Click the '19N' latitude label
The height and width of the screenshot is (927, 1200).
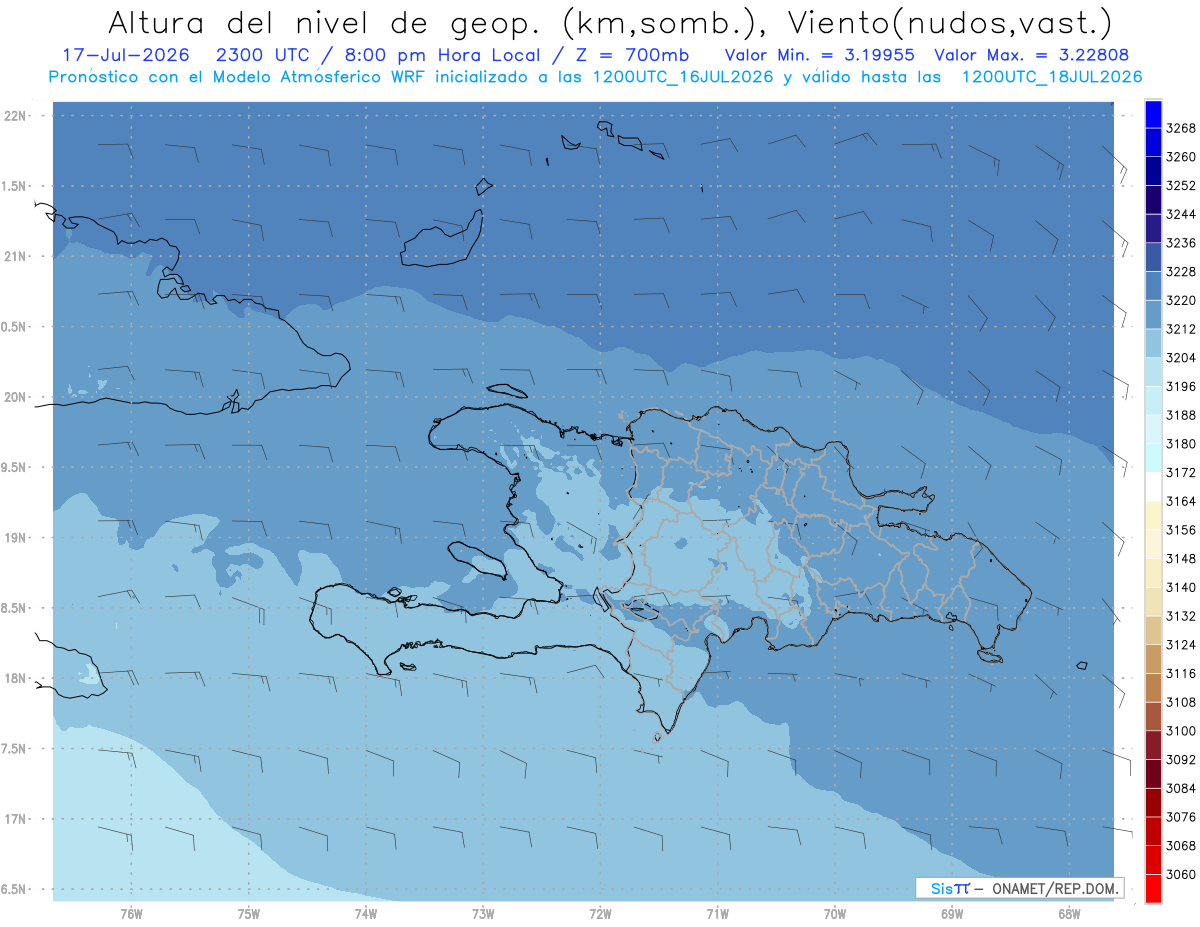coord(16,538)
